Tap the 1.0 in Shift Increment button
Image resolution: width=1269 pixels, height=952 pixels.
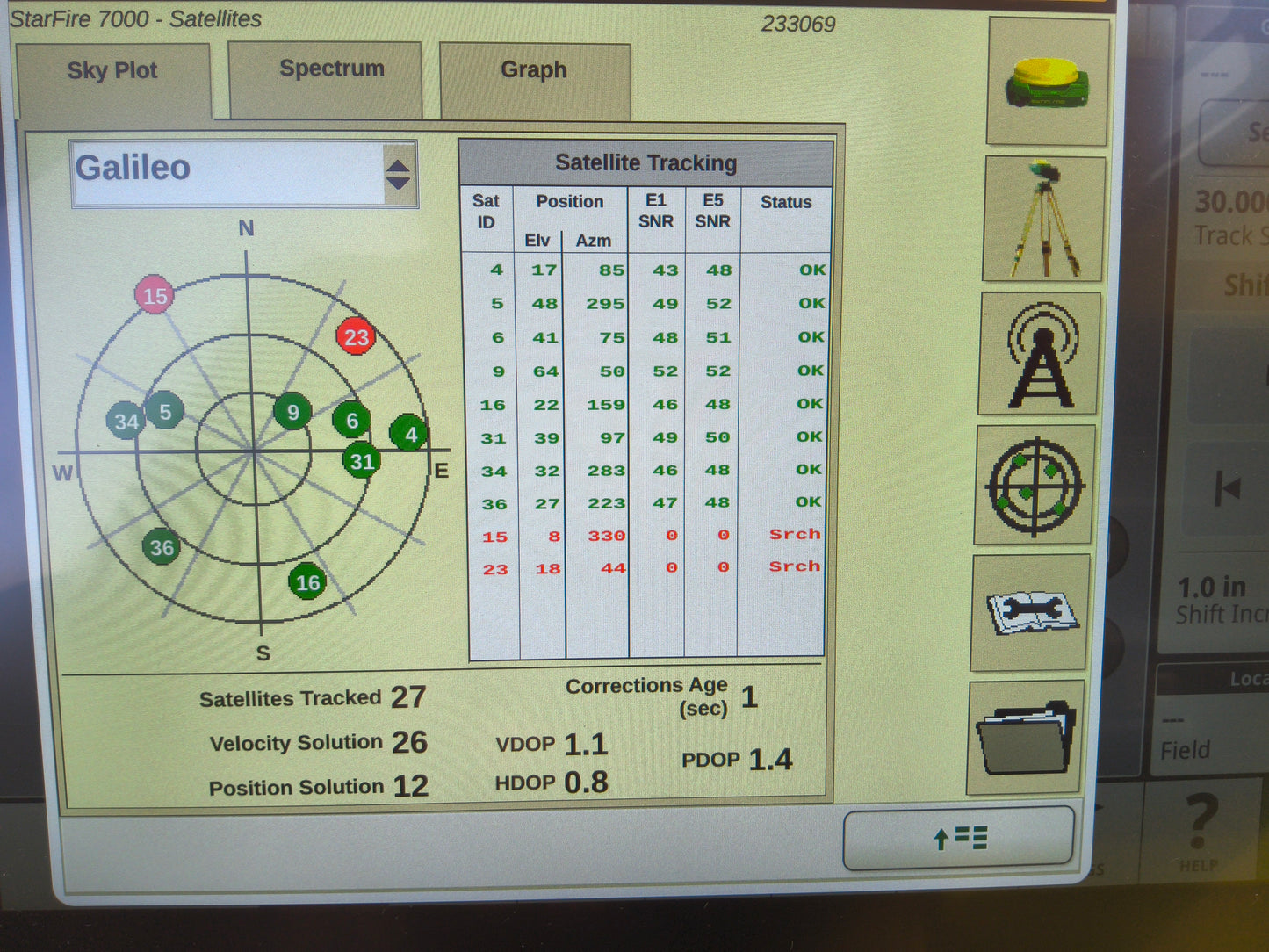[x=1221, y=600]
